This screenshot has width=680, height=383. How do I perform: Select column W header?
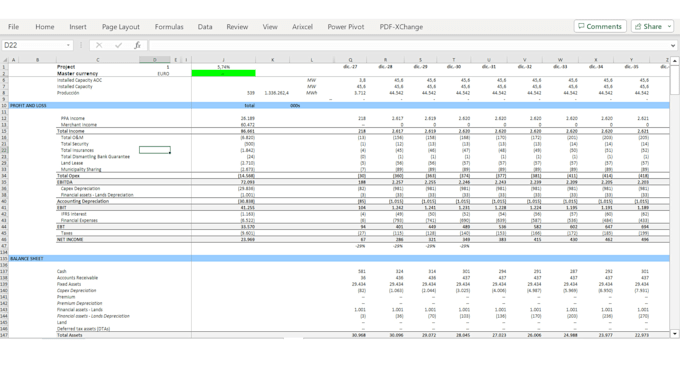560,60
